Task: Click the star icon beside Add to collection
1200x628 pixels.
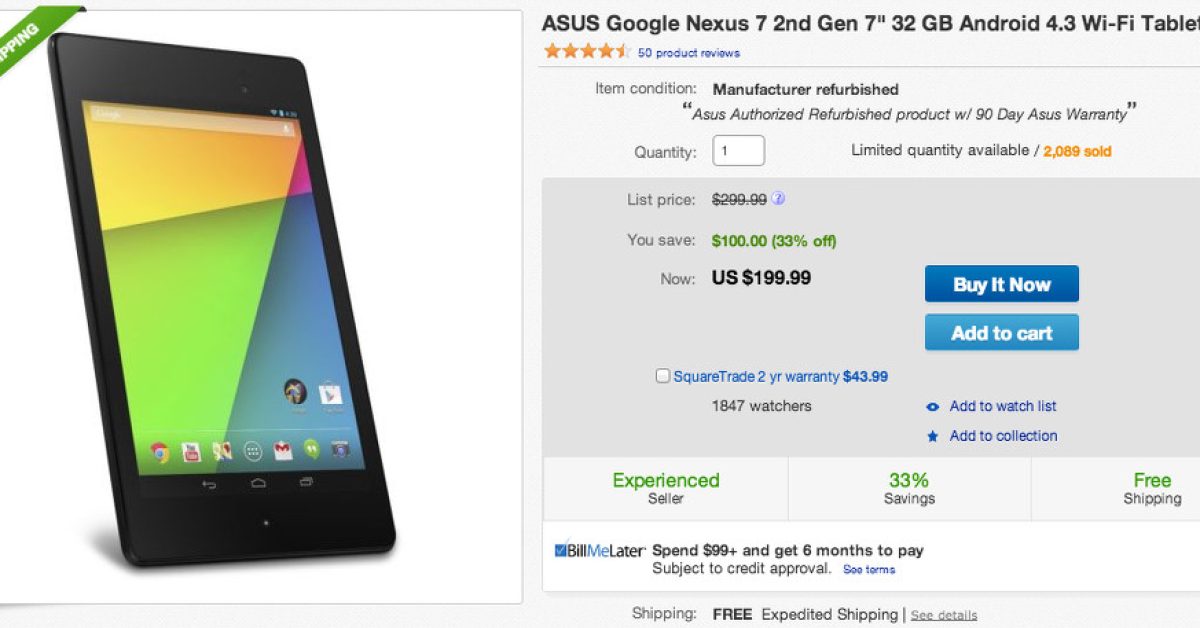Action: [x=933, y=437]
